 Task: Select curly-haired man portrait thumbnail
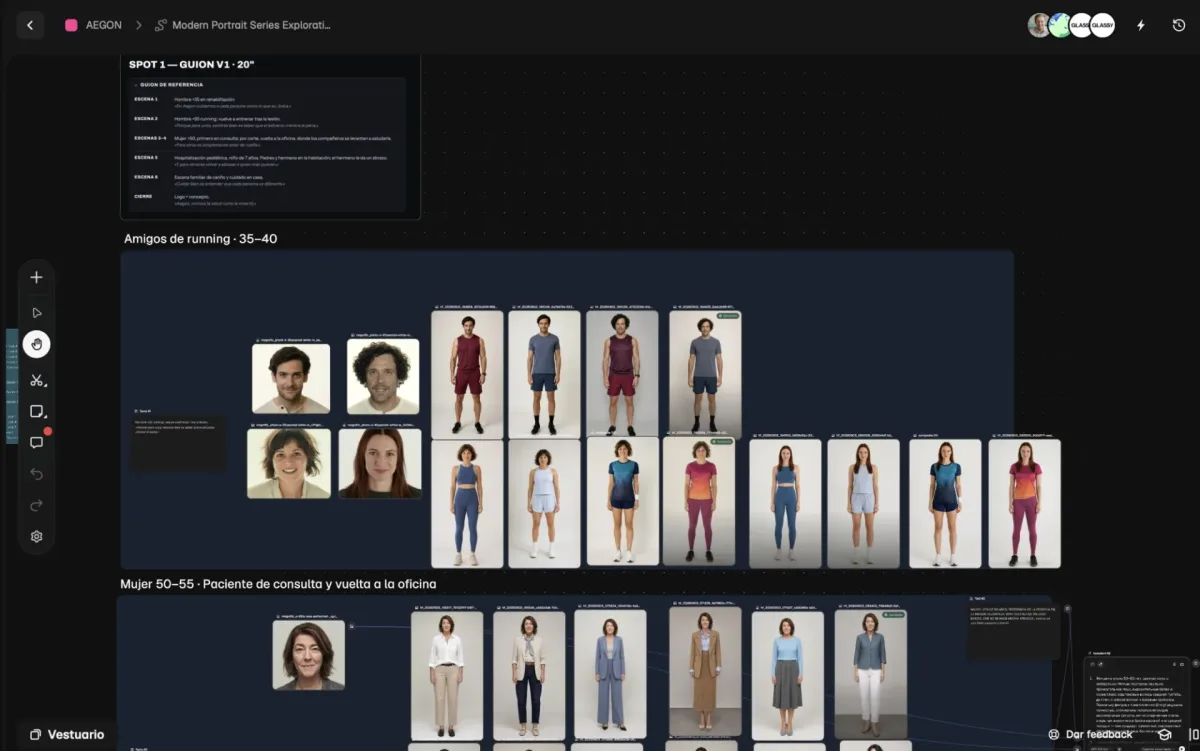click(x=383, y=376)
